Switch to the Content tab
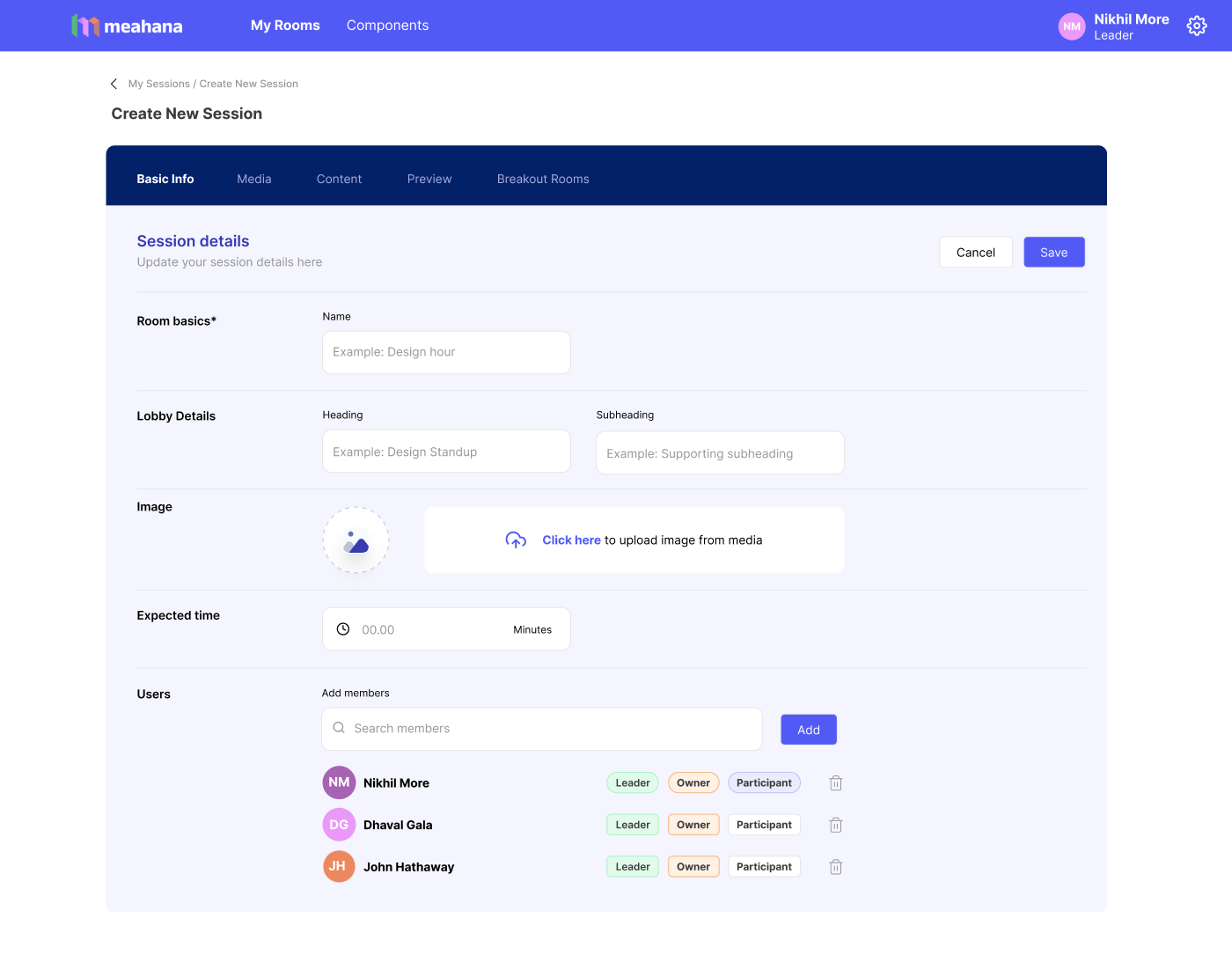Image resolution: width=1232 pixels, height=955 pixels. point(339,179)
